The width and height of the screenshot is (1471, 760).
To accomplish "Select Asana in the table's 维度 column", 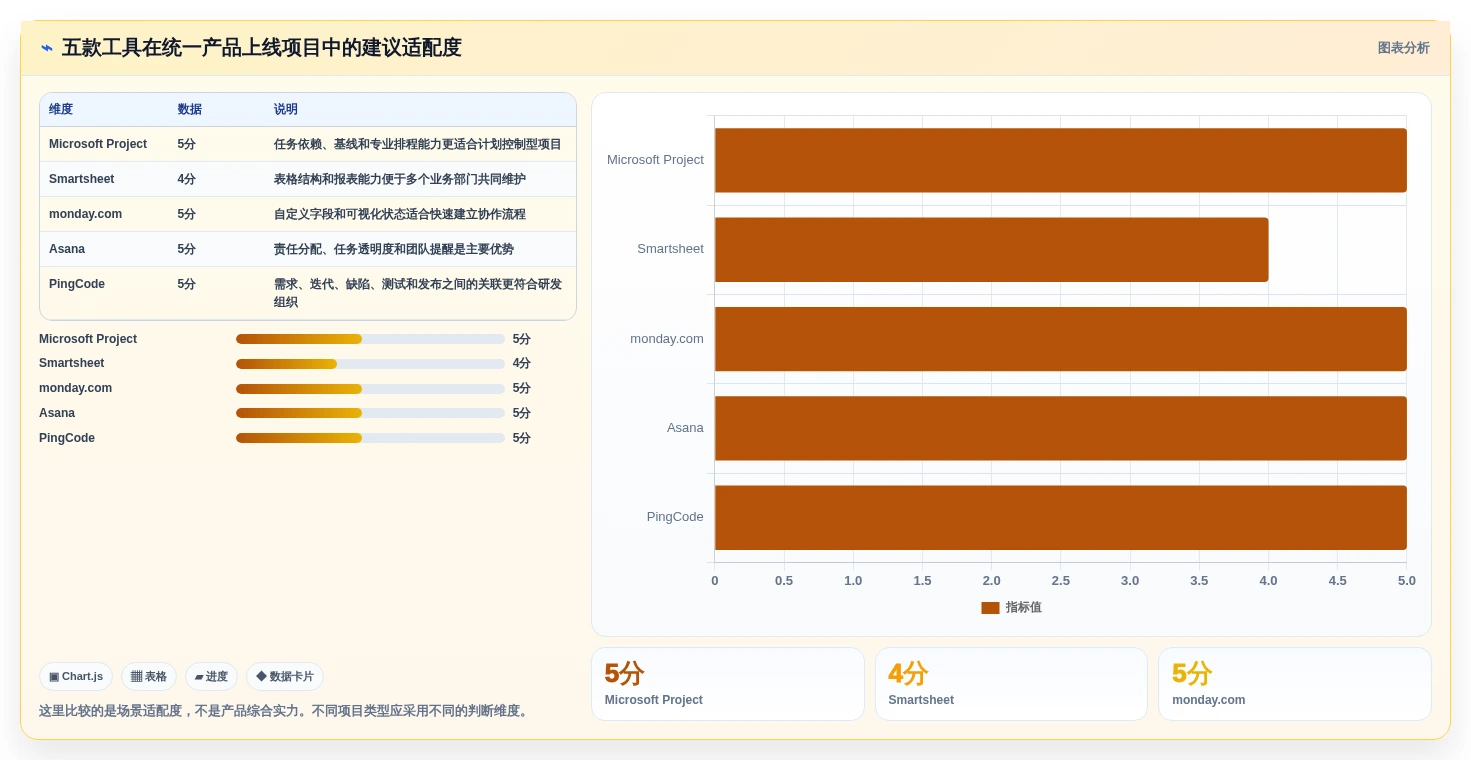I will pyautogui.click(x=67, y=249).
